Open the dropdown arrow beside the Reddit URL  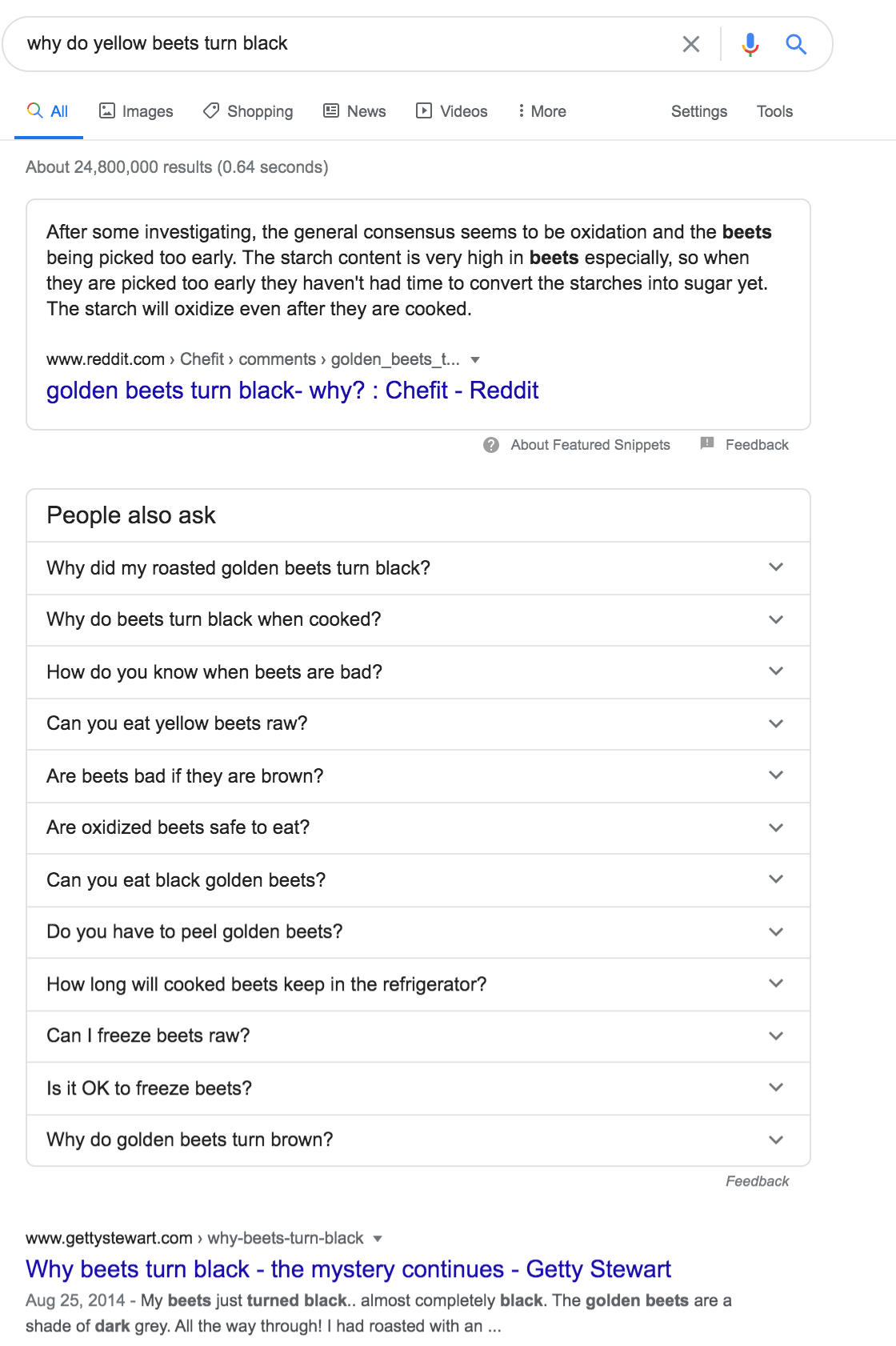point(475,359)
